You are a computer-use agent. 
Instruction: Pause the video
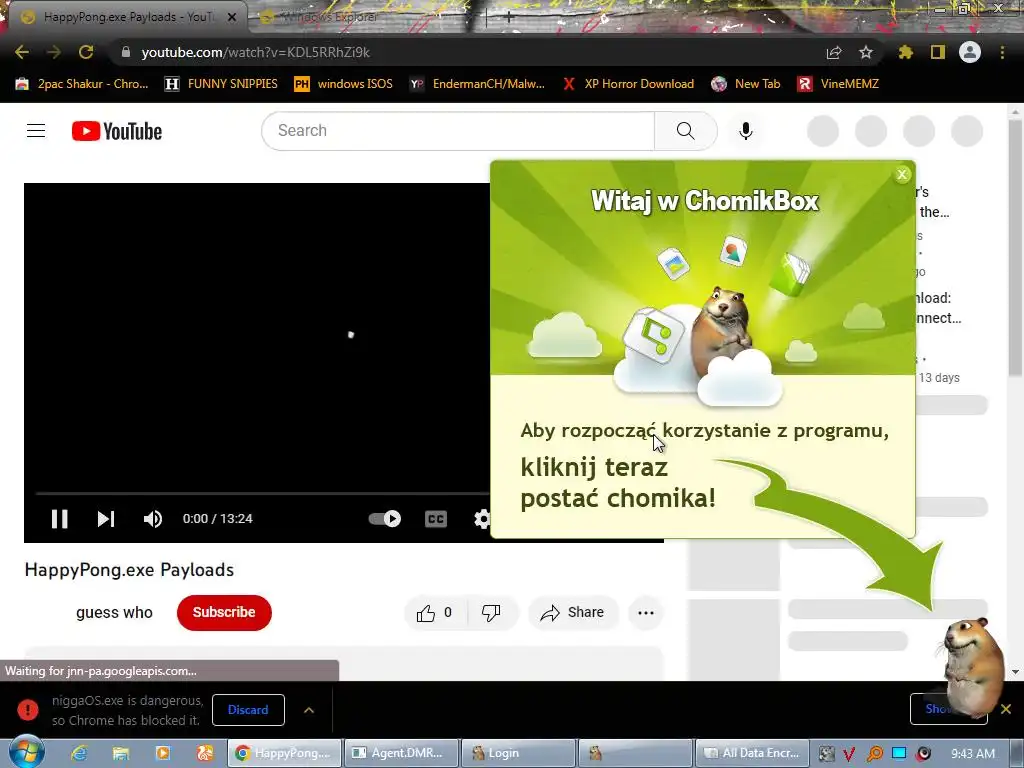(x=59, y=519)
